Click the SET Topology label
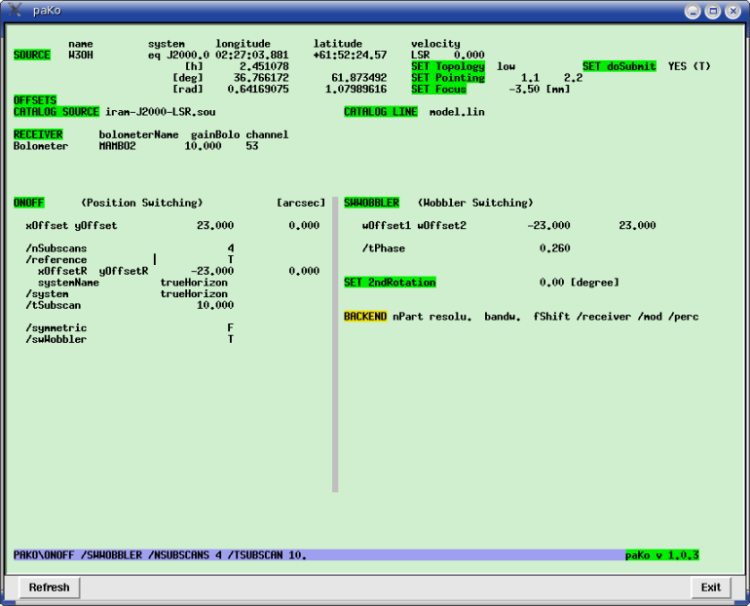Image resolution: width=750 pixels, height=606 pixels. click(x=448, y=66)
